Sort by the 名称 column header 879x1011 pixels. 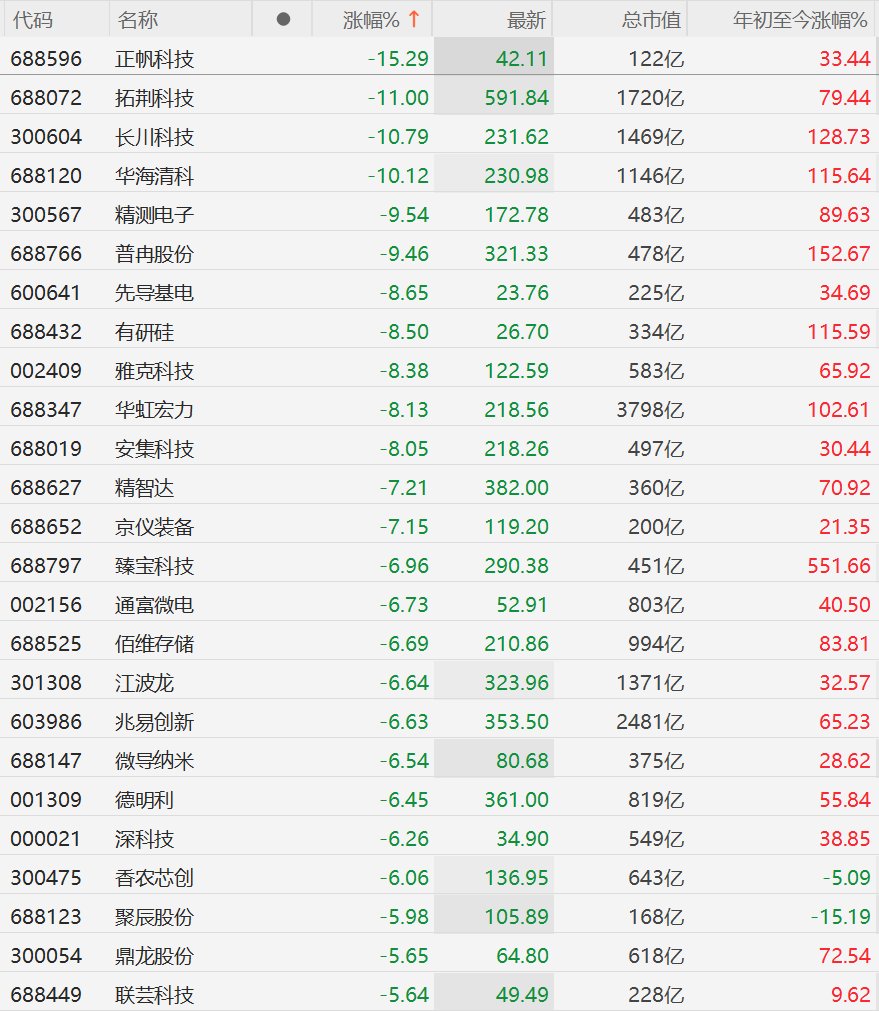tap(137, 20)
